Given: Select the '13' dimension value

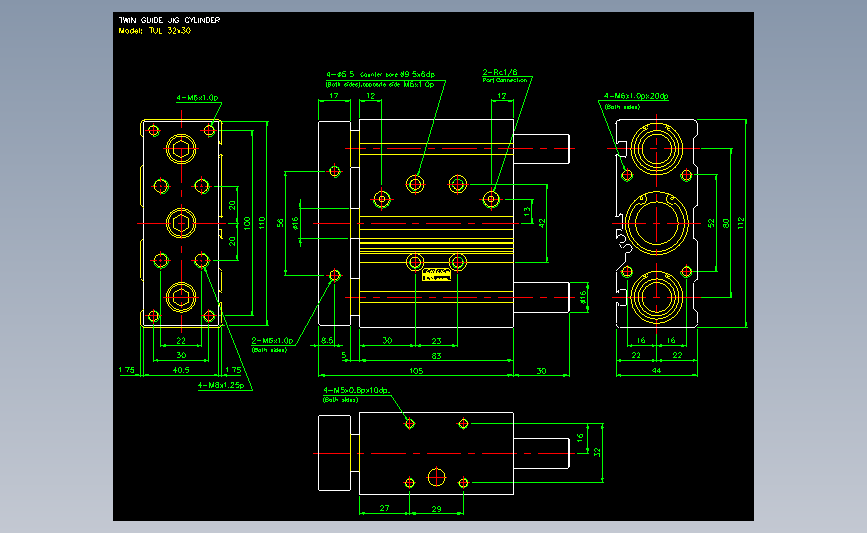Looking at the screenshot, I should [x=527, y=211].
